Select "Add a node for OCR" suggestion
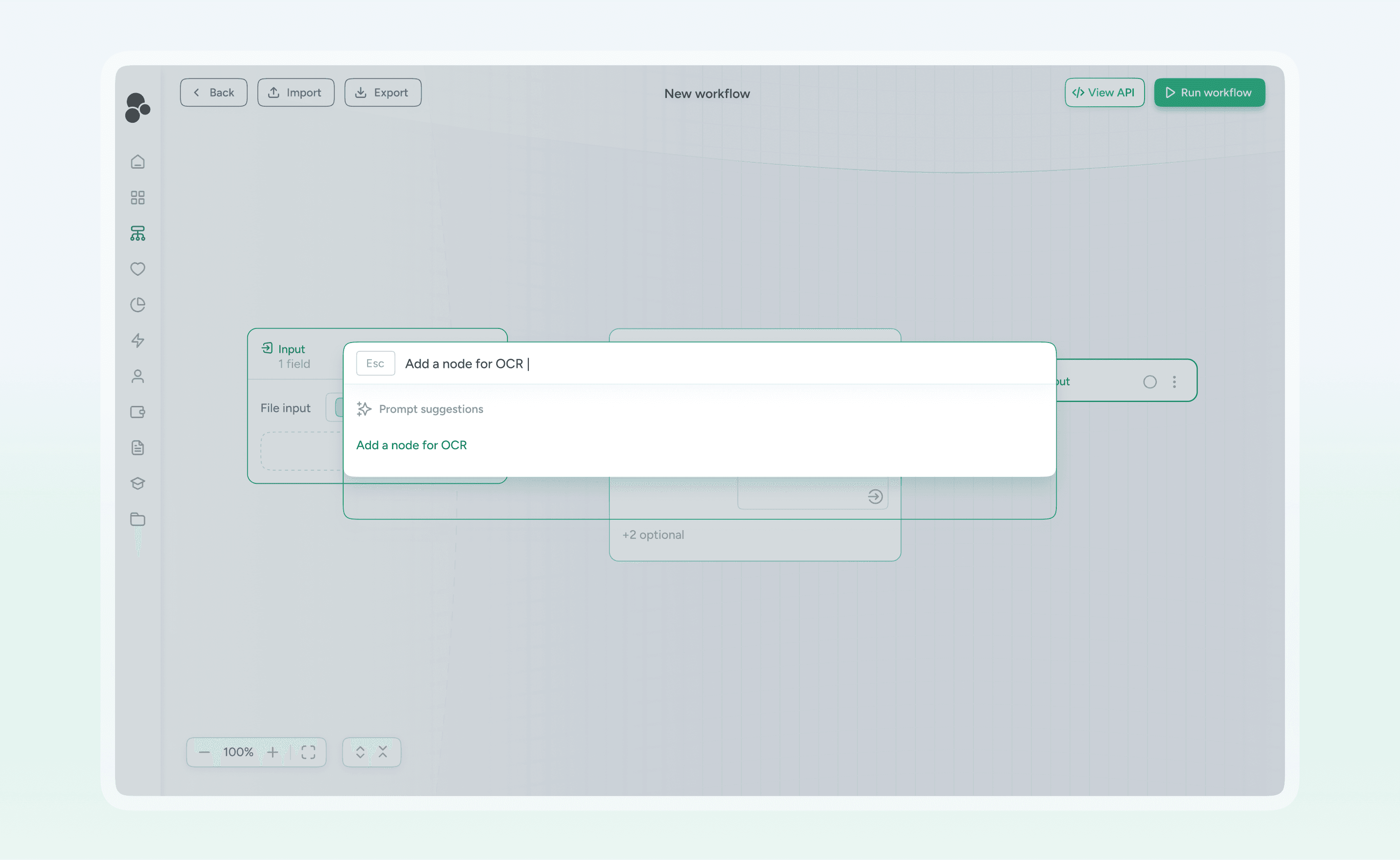The height and width of the screenshot is (860, 1400). point(411,445)
